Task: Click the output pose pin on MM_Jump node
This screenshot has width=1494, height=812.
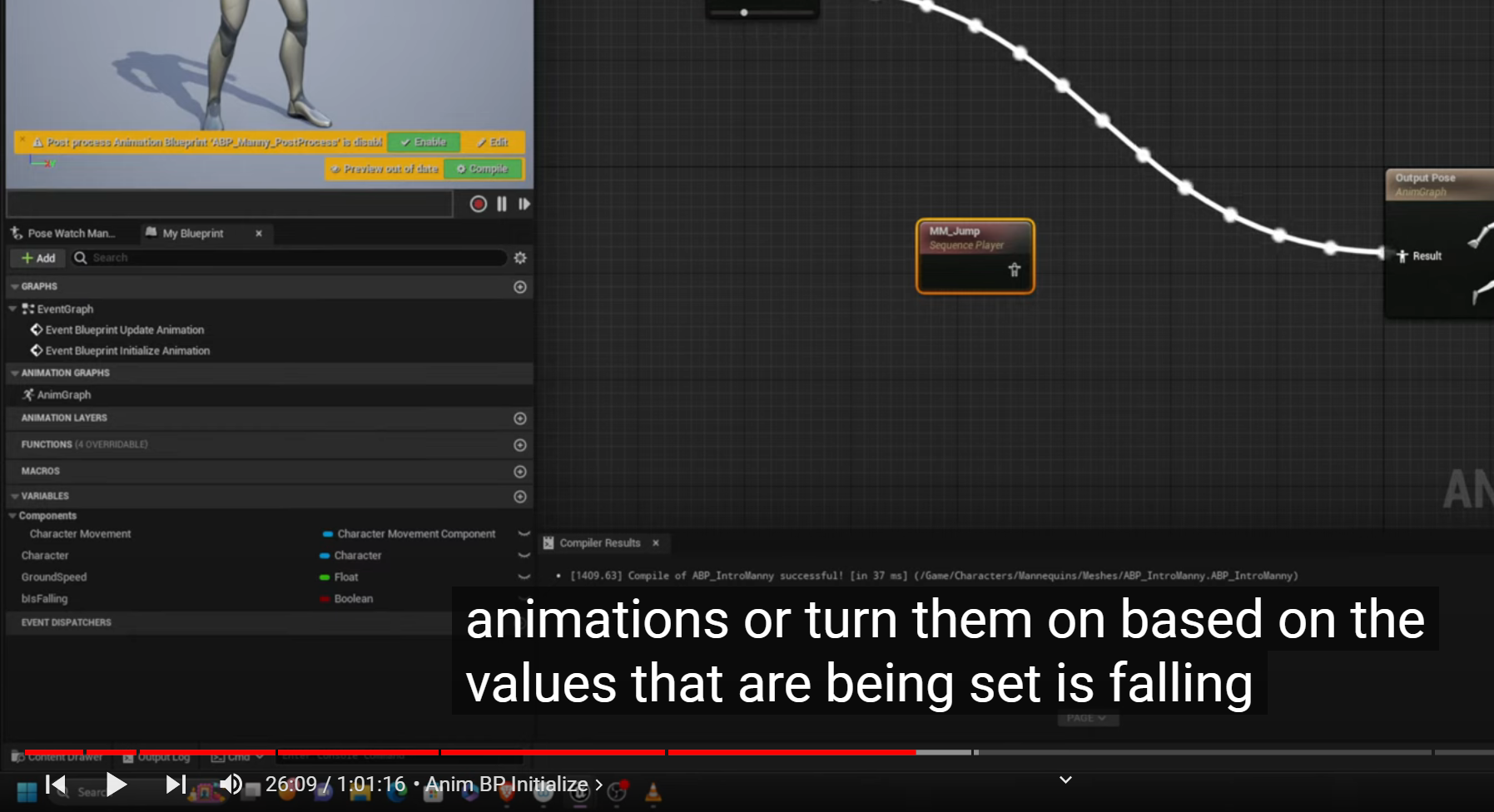Action: (x=1014, y=270)
